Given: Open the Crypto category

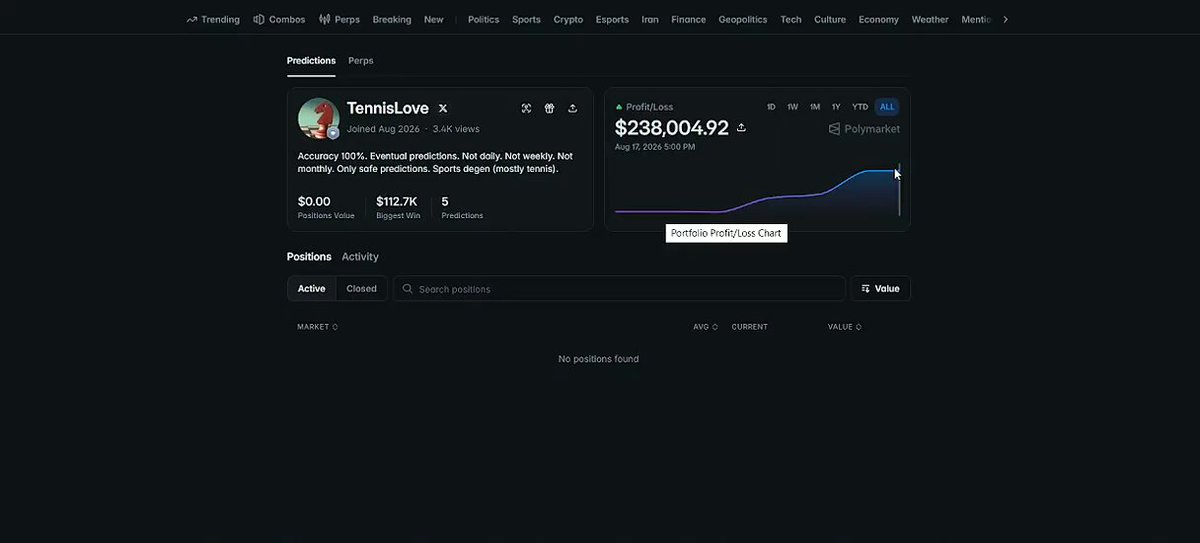Looking at the screenshot, I should (x=568, y=19).
